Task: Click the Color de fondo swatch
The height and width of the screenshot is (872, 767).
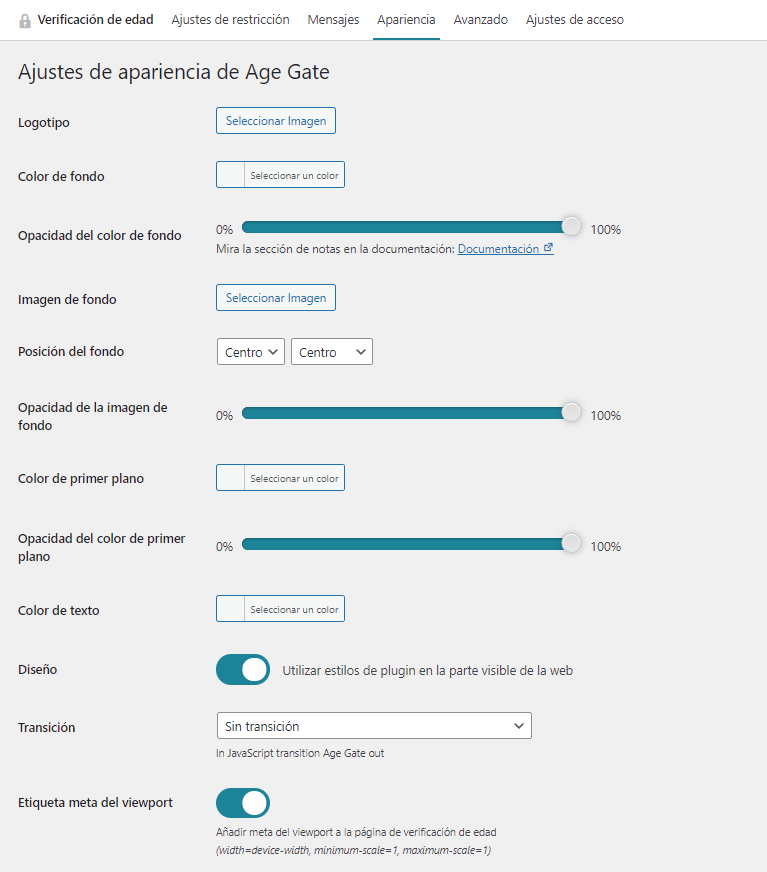Action: pyautogui.click(x=231, y=175)
